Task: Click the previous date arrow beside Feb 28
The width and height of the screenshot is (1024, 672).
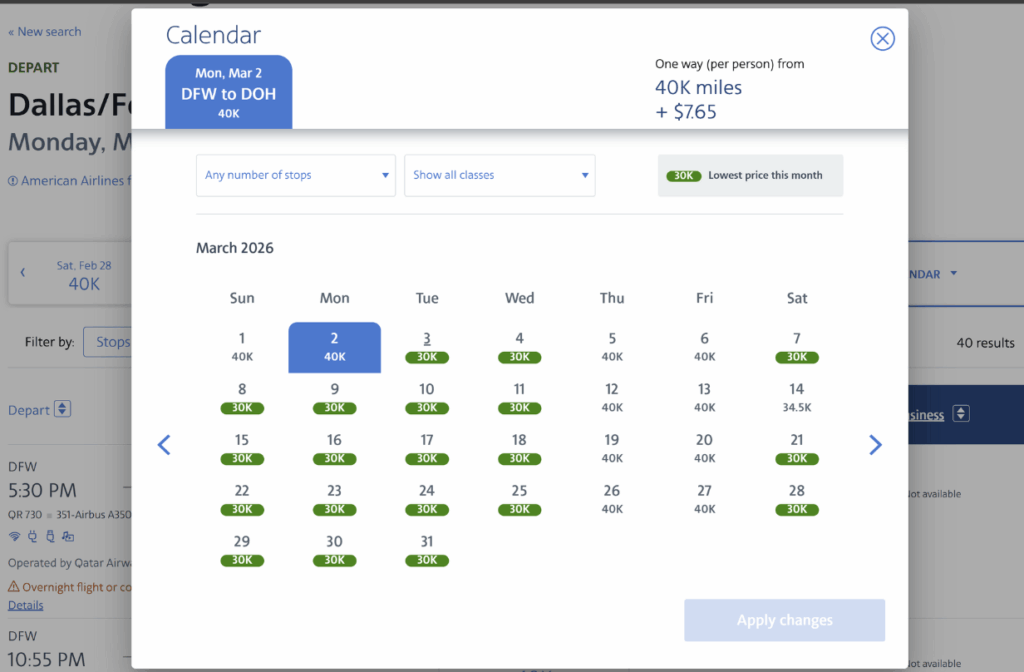Action: (x=23, y=273)
